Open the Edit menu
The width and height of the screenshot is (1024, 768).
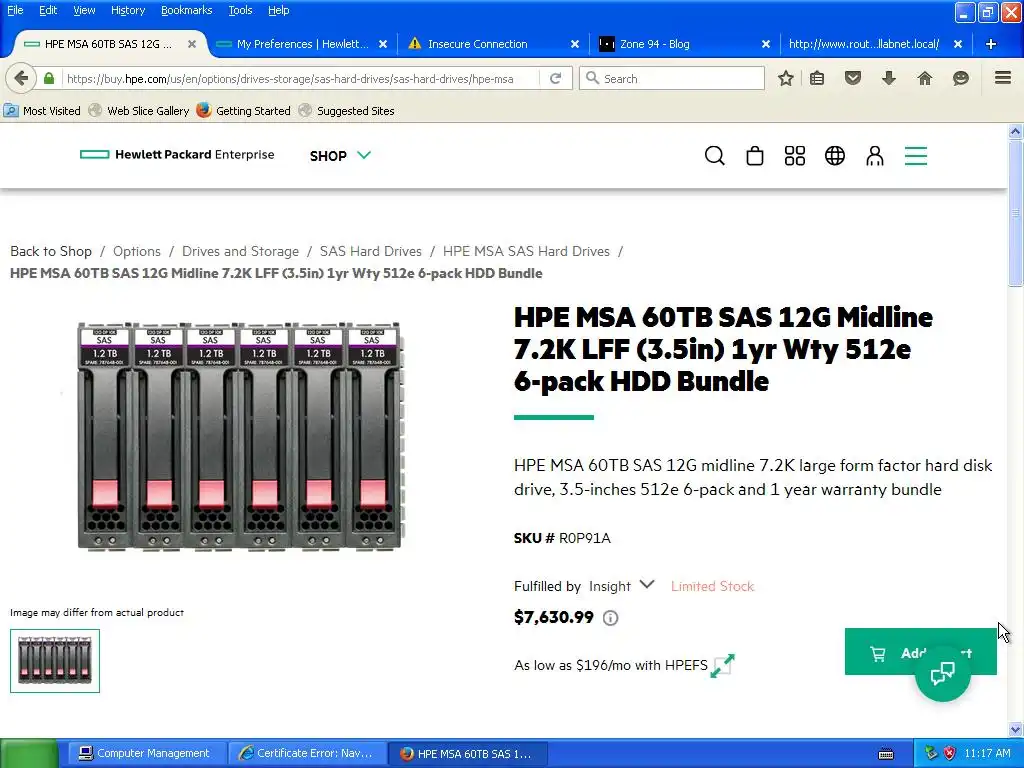[48, 10]
